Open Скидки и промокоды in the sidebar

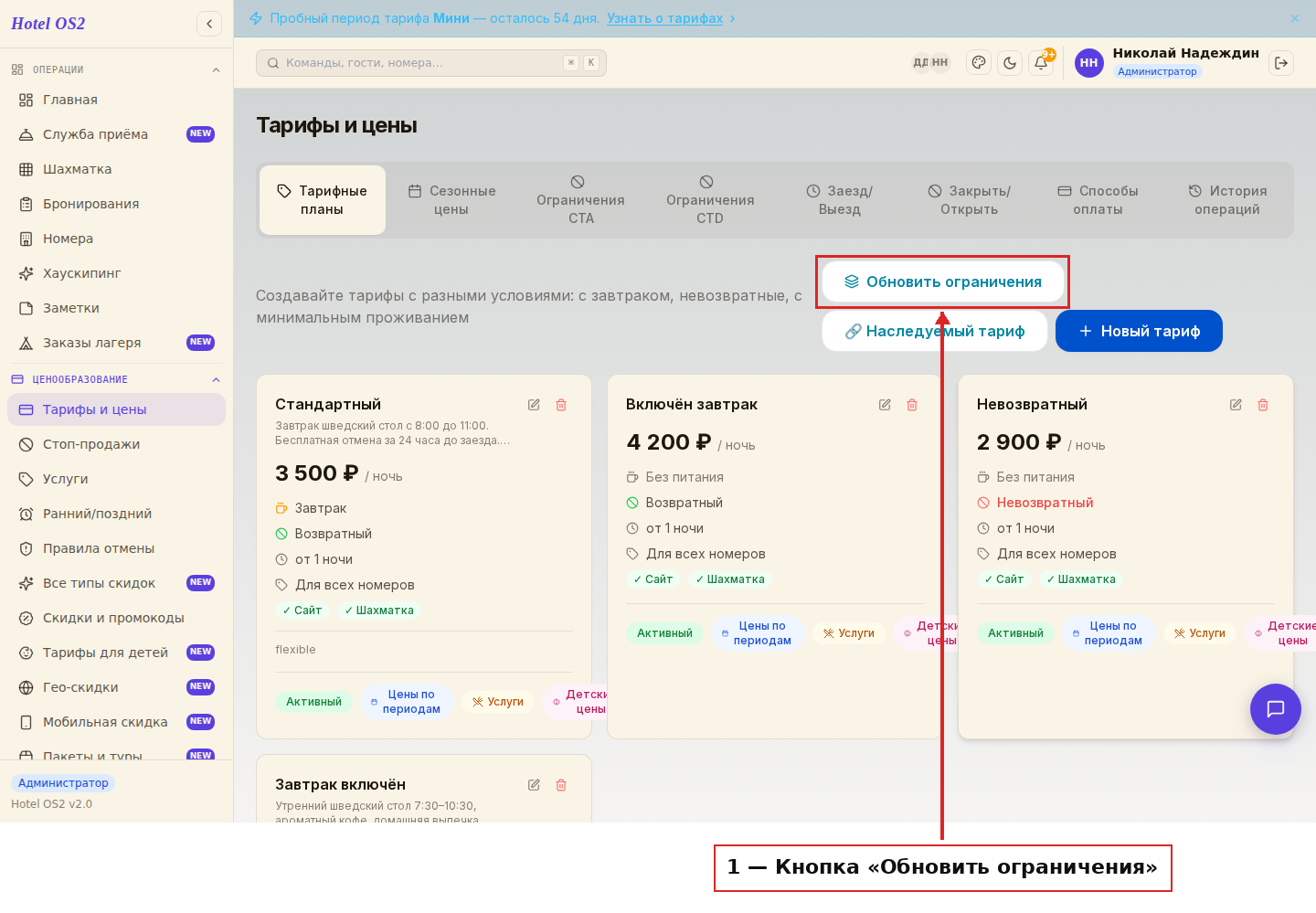point(116,618)
